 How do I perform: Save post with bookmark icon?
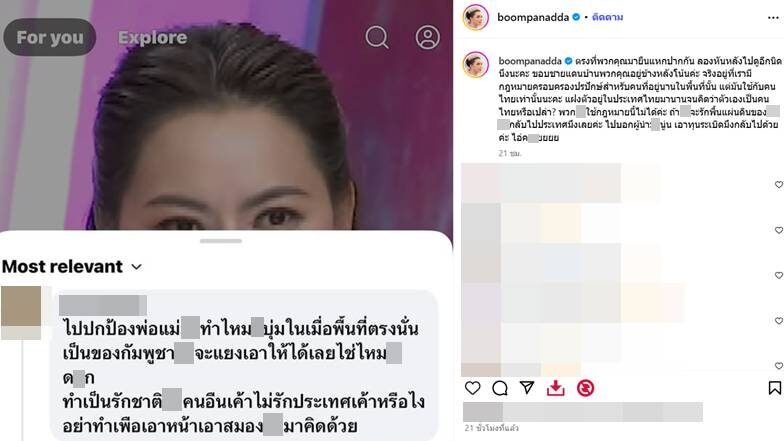coord(774,388)
